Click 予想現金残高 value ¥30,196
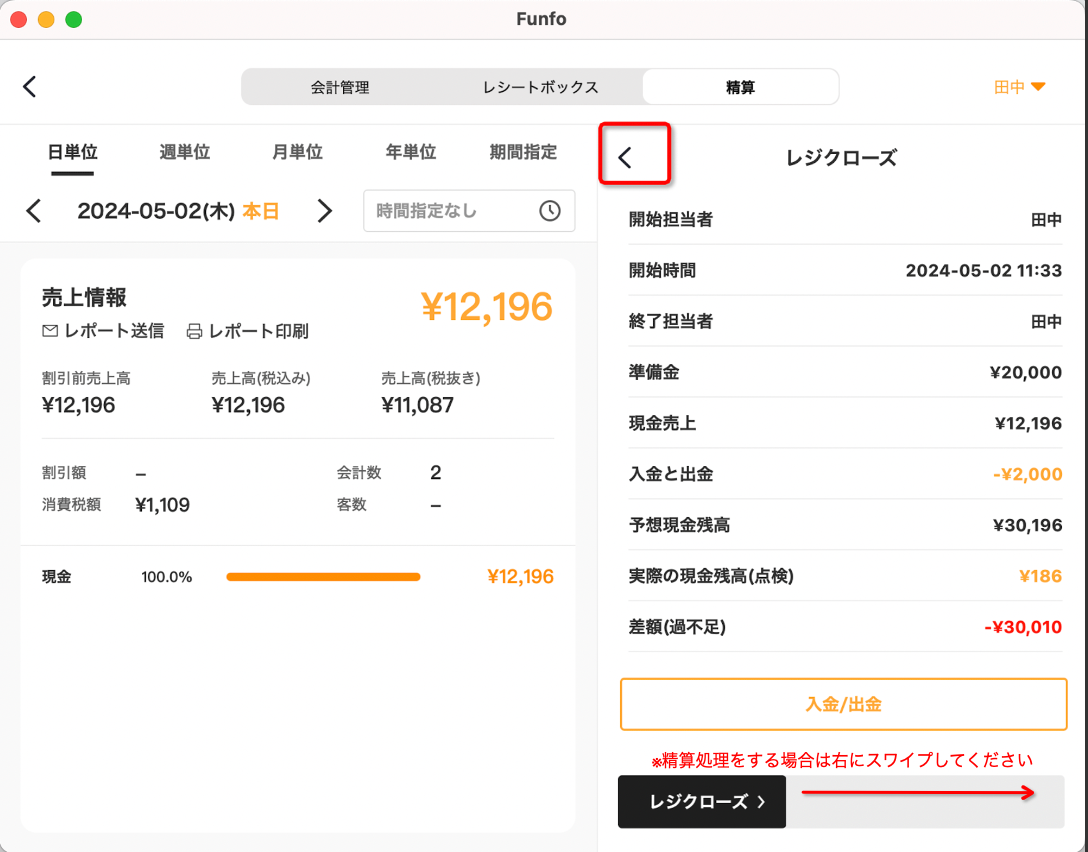The image size is (1088, 852). click(1028, 525)
